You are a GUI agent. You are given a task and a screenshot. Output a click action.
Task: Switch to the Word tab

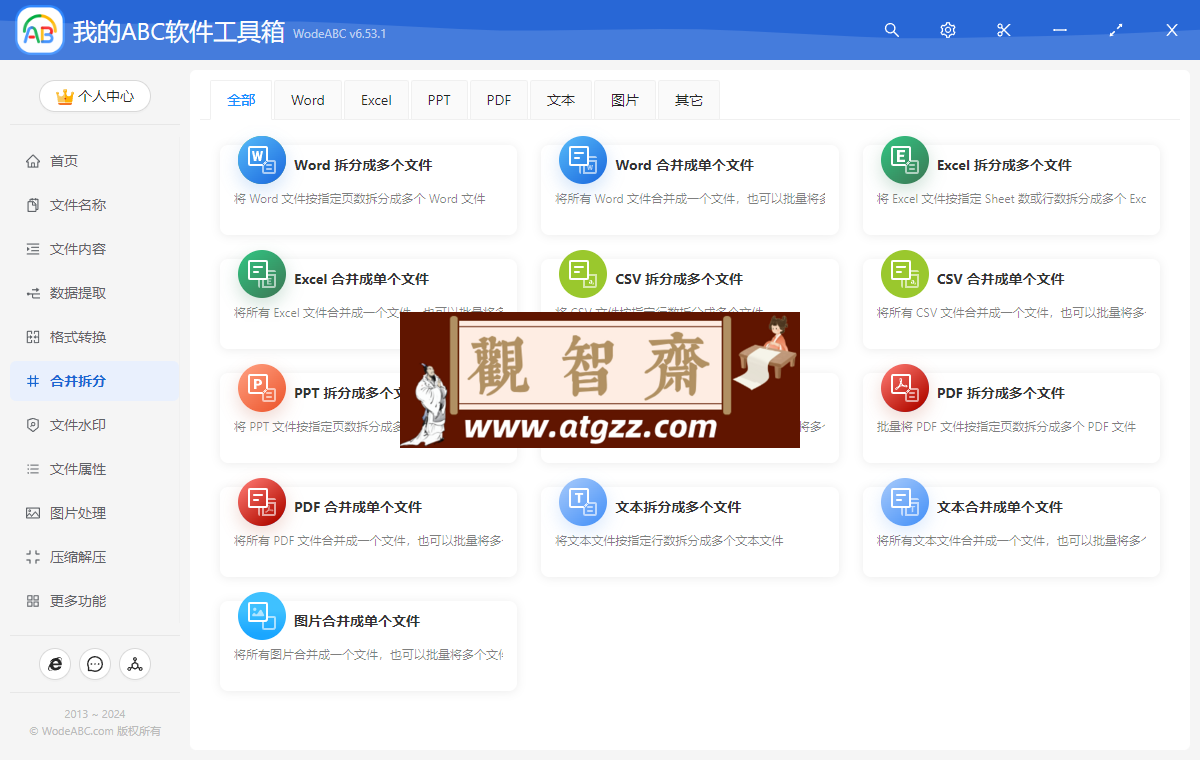(x=308, y=100)
